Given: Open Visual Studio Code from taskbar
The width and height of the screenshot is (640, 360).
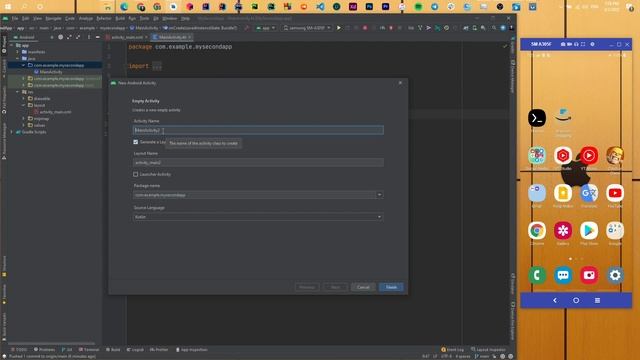Looking at the screenshot, I should pyautogui.click(x=320, y=7).
